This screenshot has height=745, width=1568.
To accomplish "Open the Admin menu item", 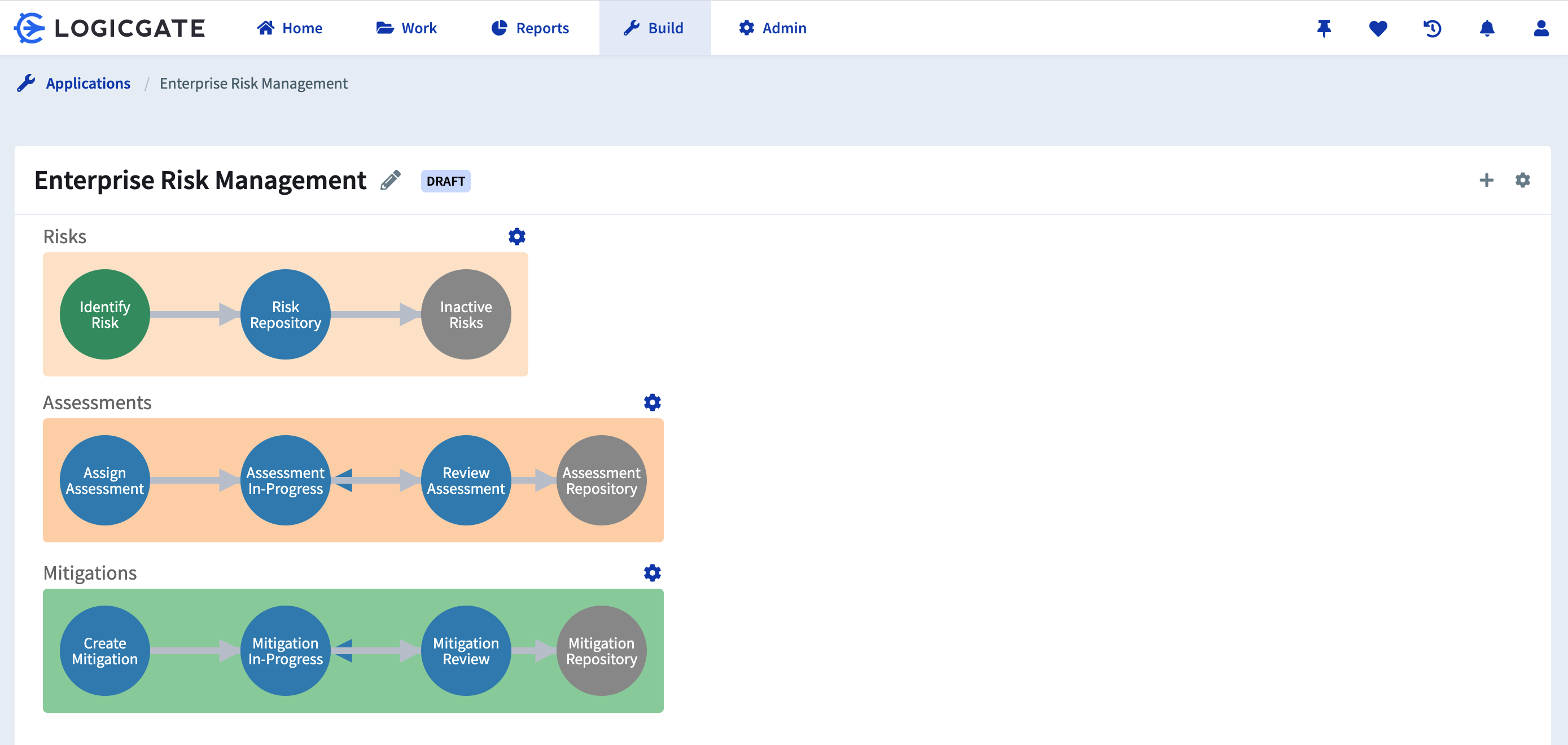I will 773,28.
